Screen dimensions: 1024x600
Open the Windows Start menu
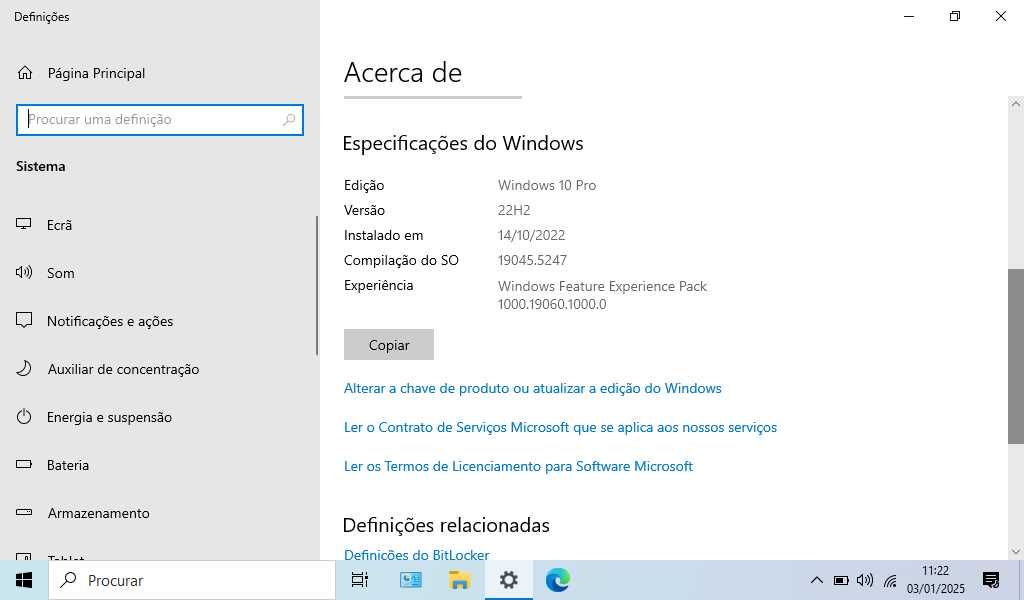point(24,580)
